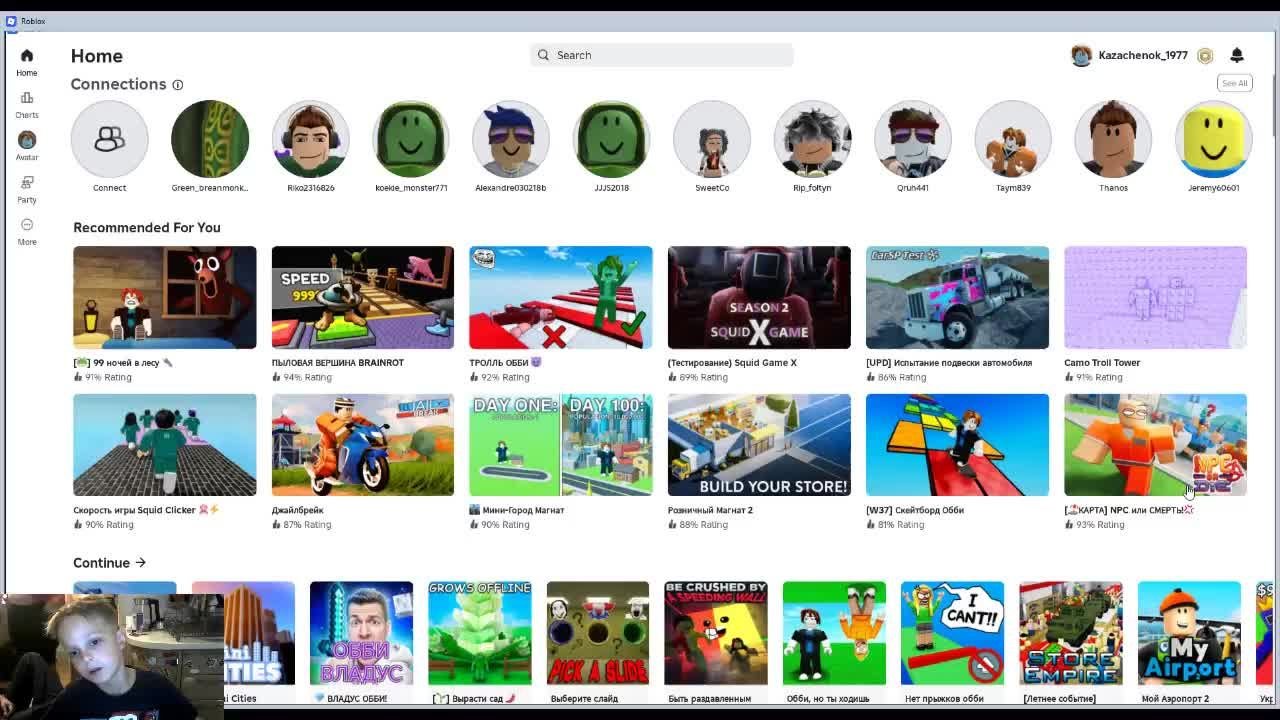This screenshot has height=720, width=1280.
Task: Open the NPC или СМЕРТЬ thumbnail
Action: point(1155,445)
